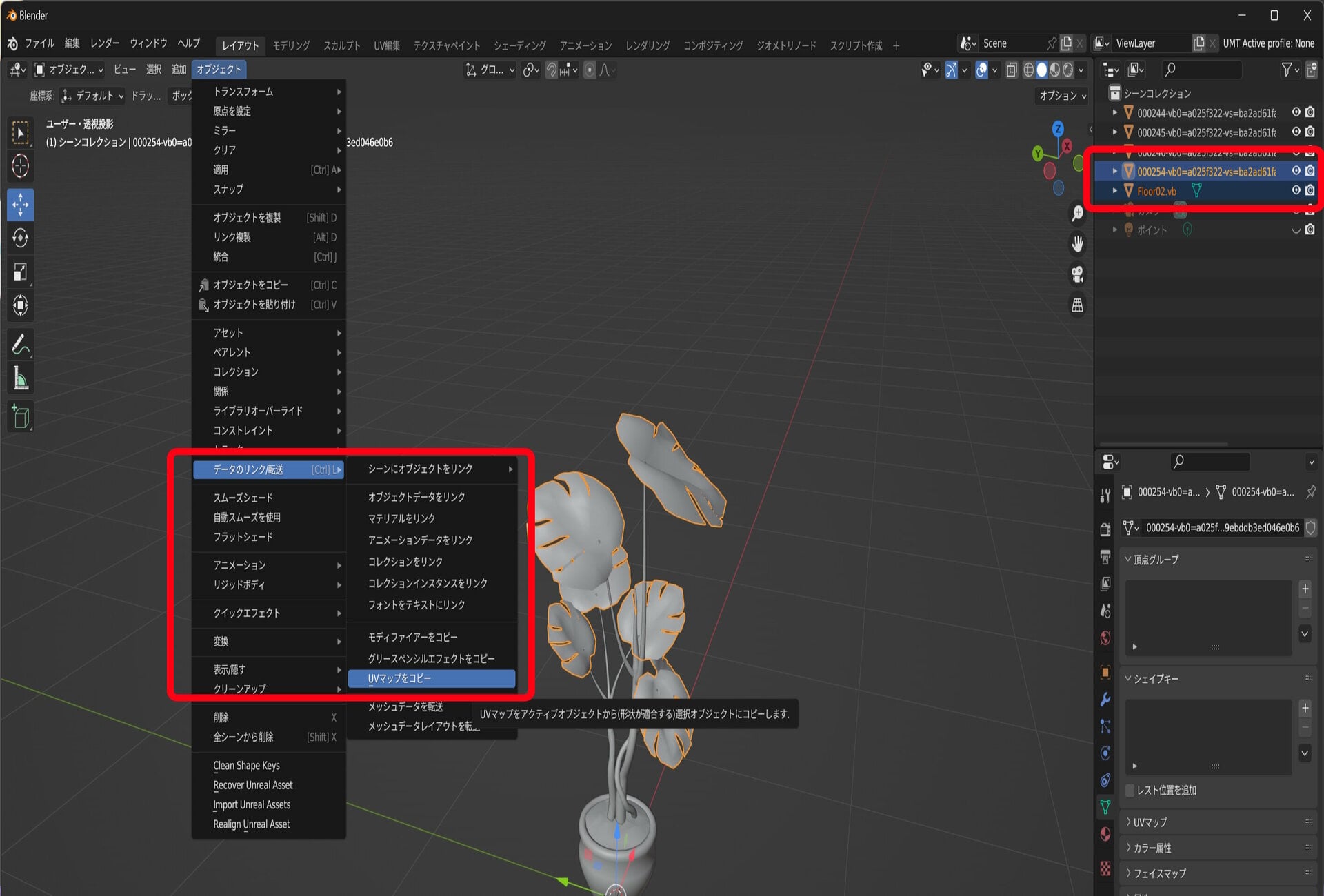
Task: Choose マテリアルをリンク menu entry
Action: (432, 518)
